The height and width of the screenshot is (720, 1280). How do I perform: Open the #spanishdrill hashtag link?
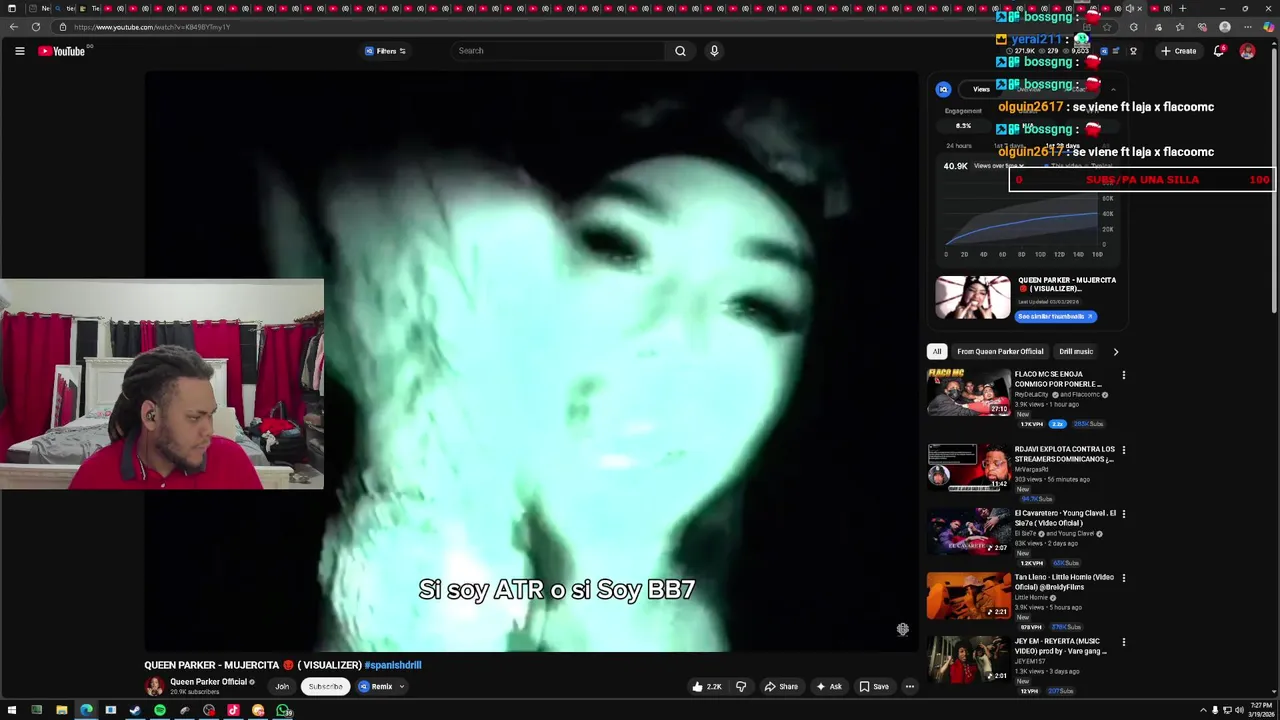[x=393, y=665]
